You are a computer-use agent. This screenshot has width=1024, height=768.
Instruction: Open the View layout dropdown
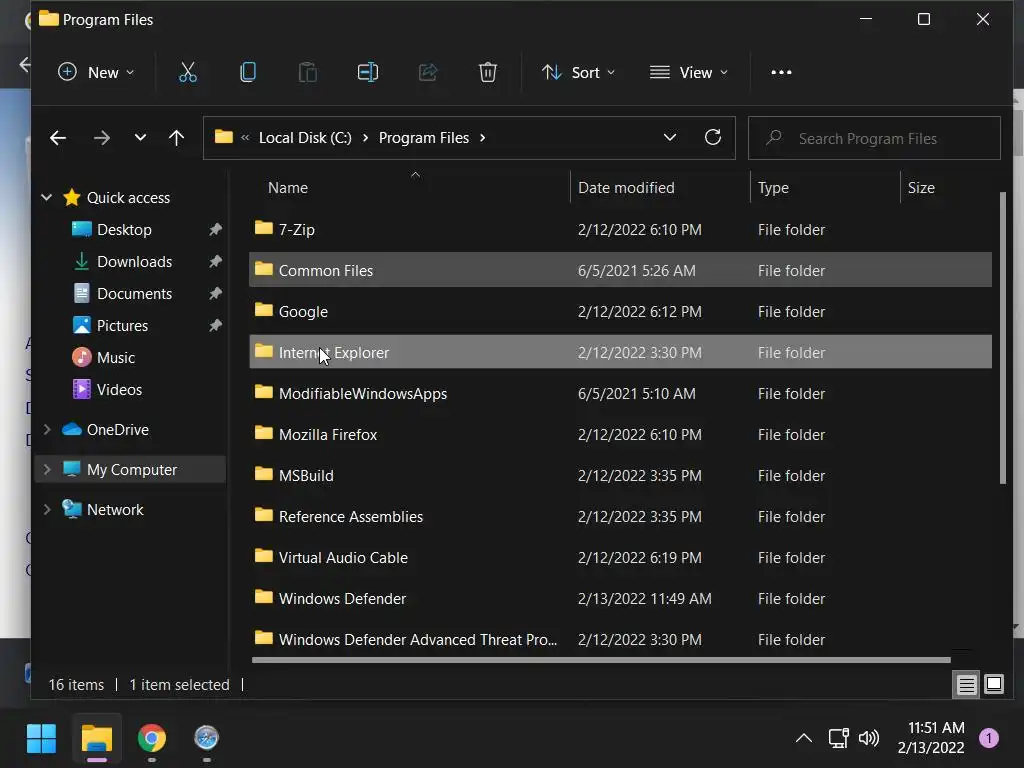[689, 72]
